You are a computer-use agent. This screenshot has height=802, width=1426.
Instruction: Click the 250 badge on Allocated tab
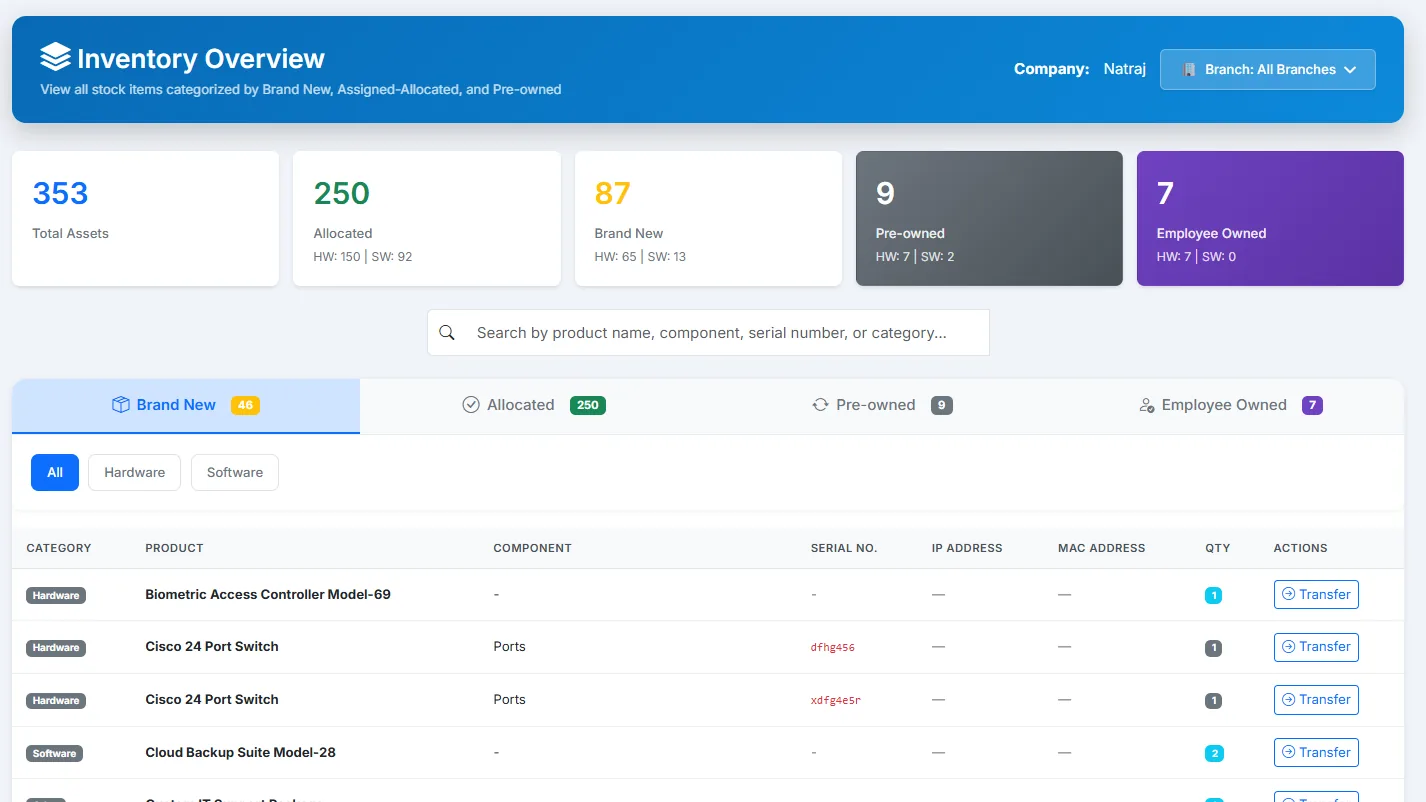pos(588,405)
